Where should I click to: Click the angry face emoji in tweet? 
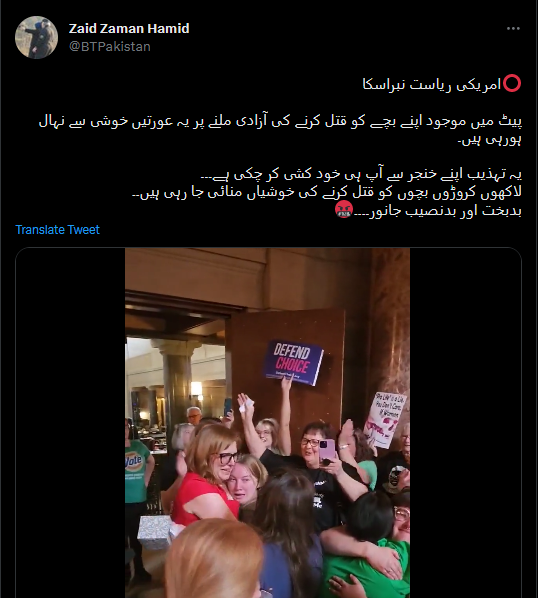(x=344, y=210)
